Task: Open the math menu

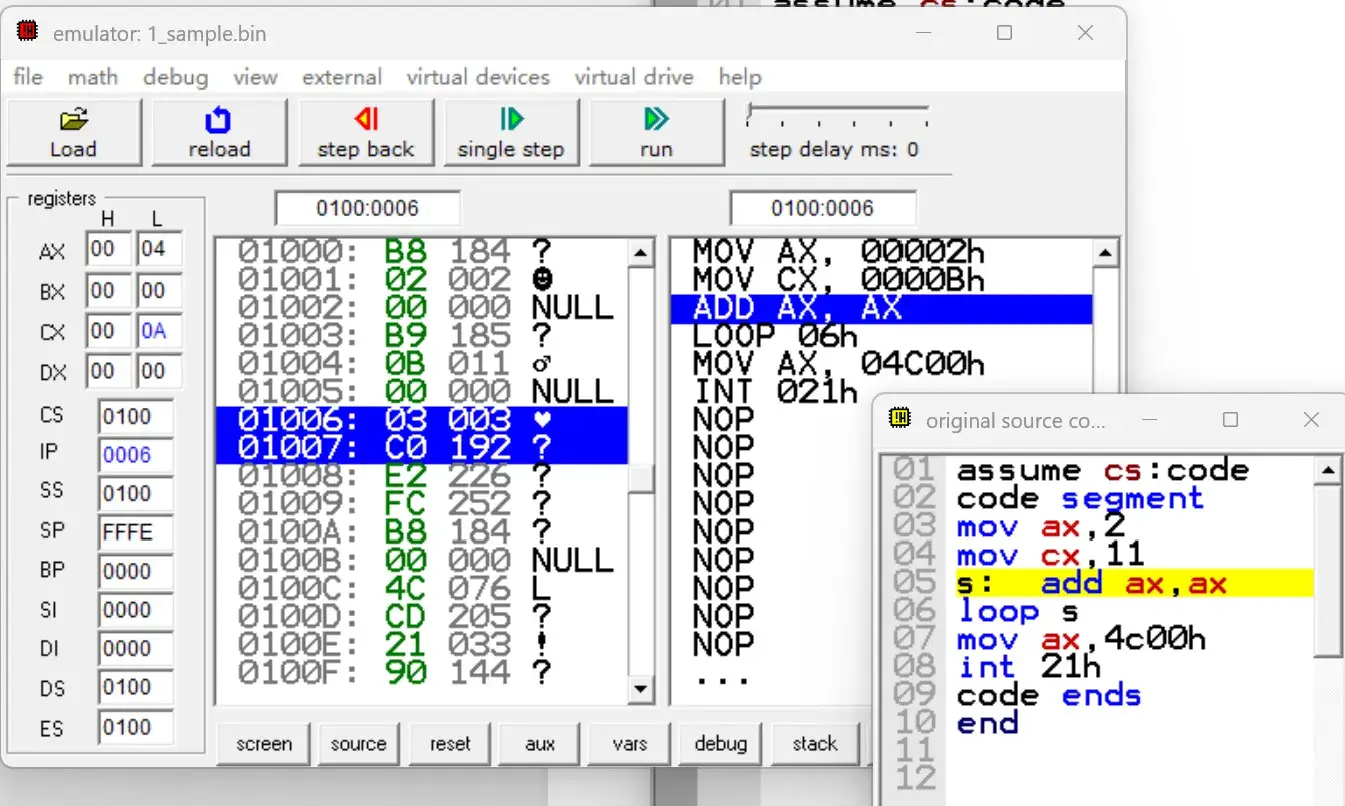Action: click(93, 77)
